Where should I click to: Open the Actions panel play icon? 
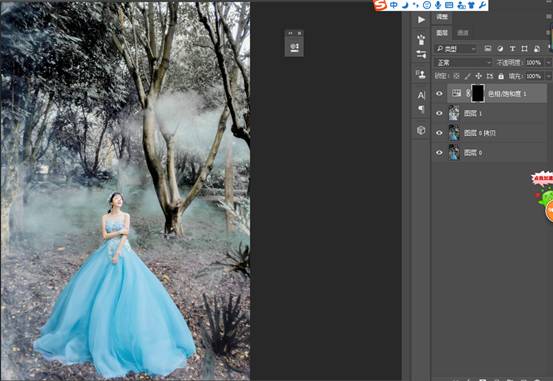[421, 20]
